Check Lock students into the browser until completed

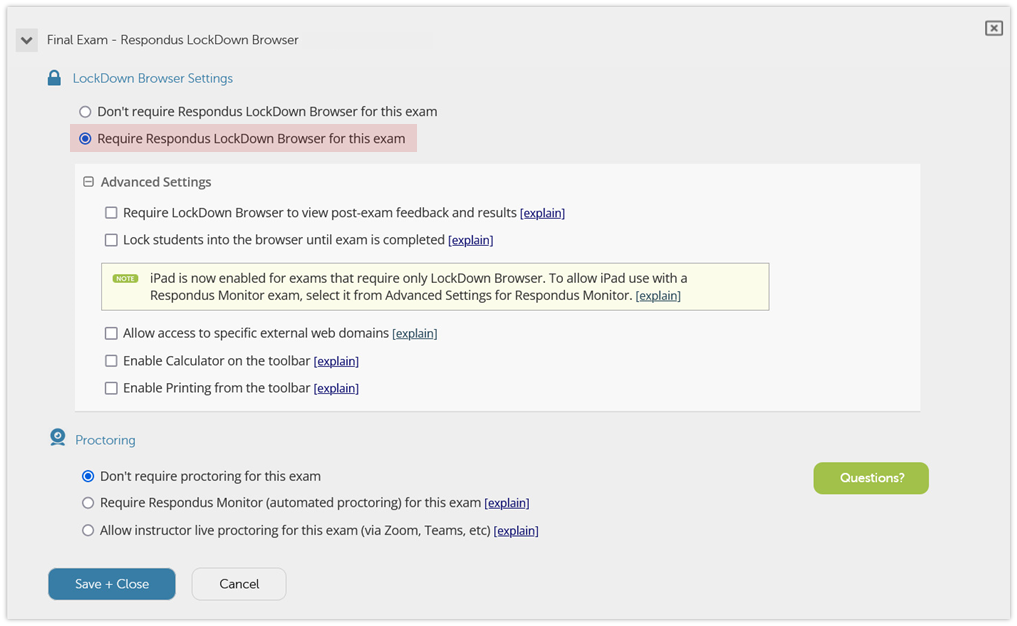tap(112, 240)
